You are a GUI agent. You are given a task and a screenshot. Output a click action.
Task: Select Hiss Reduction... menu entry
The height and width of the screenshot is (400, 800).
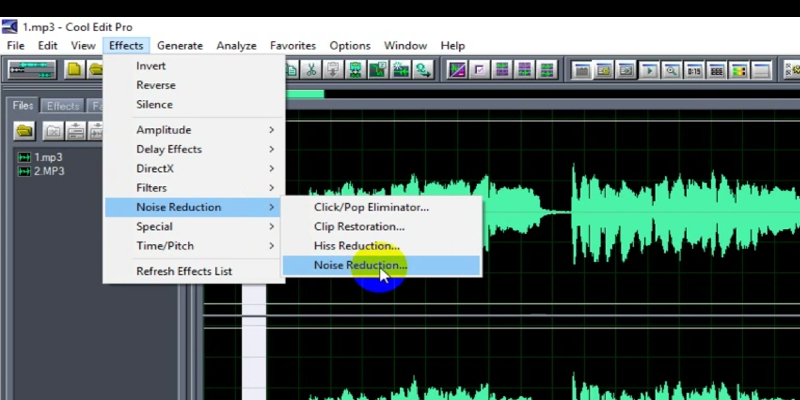356,246
